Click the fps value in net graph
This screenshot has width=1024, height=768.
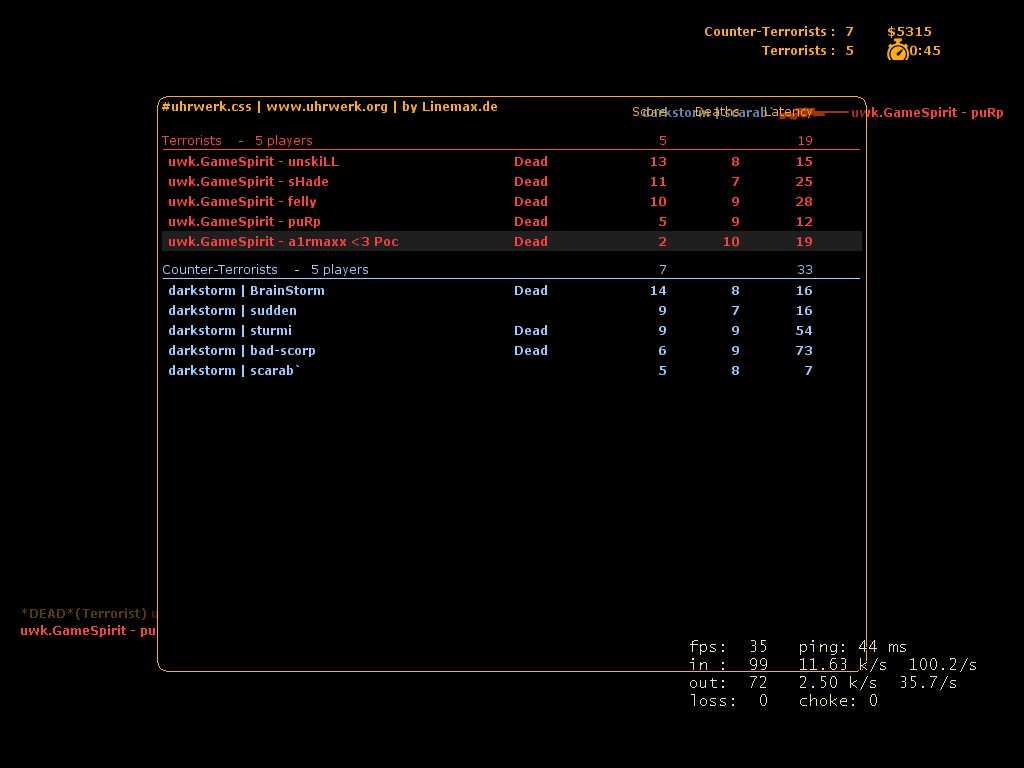tap(757, 647)
